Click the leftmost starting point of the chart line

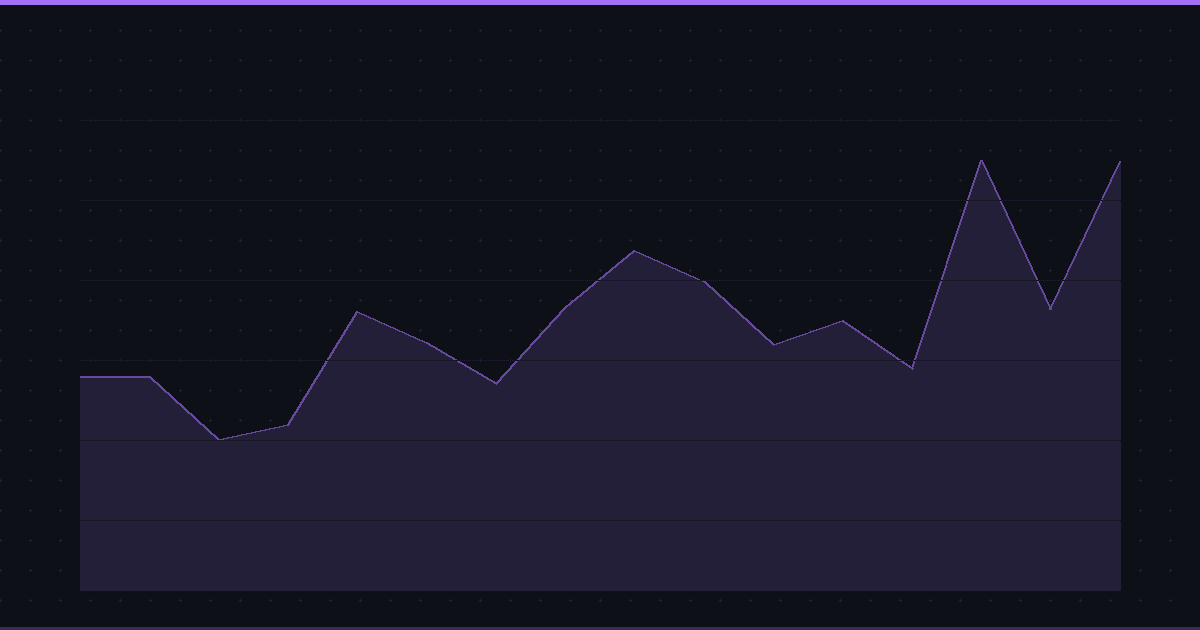pyautogui.click(x=81, y=377)
